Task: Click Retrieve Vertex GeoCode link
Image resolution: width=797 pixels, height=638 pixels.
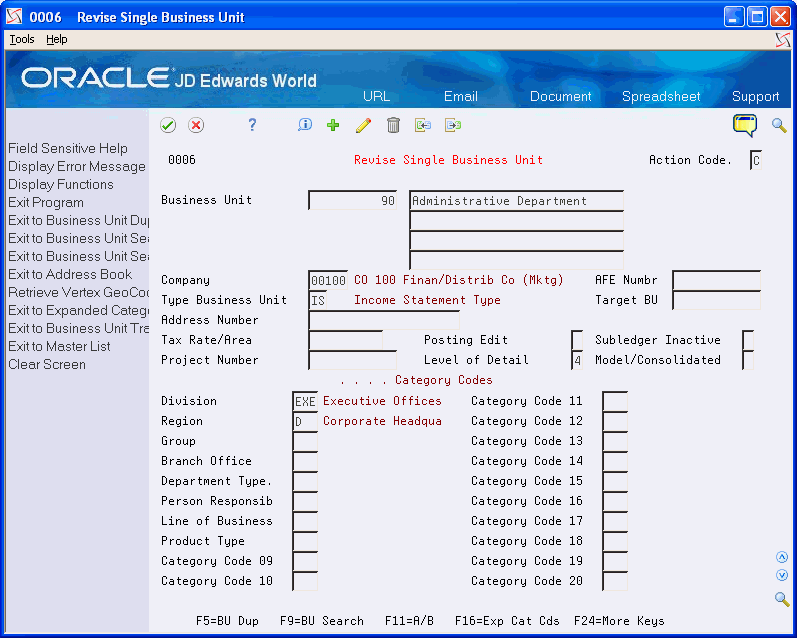Action: [78, 292]
